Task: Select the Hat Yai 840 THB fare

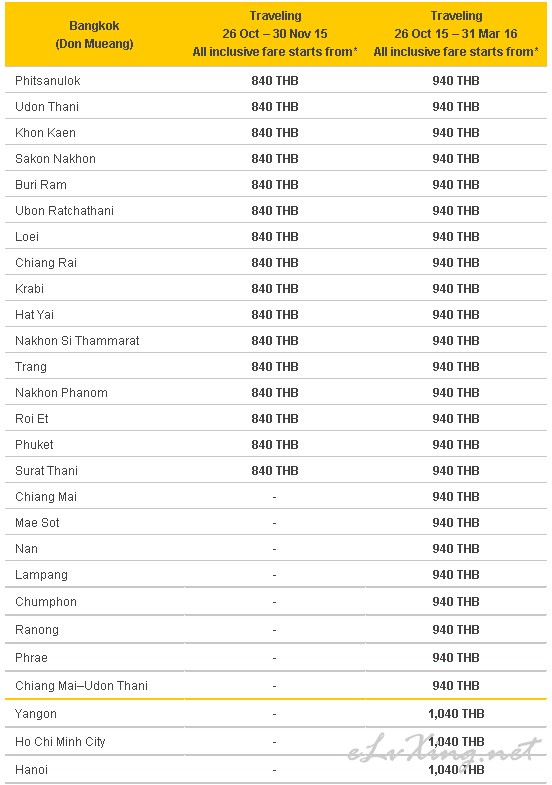Action: [x=275, y=315]
